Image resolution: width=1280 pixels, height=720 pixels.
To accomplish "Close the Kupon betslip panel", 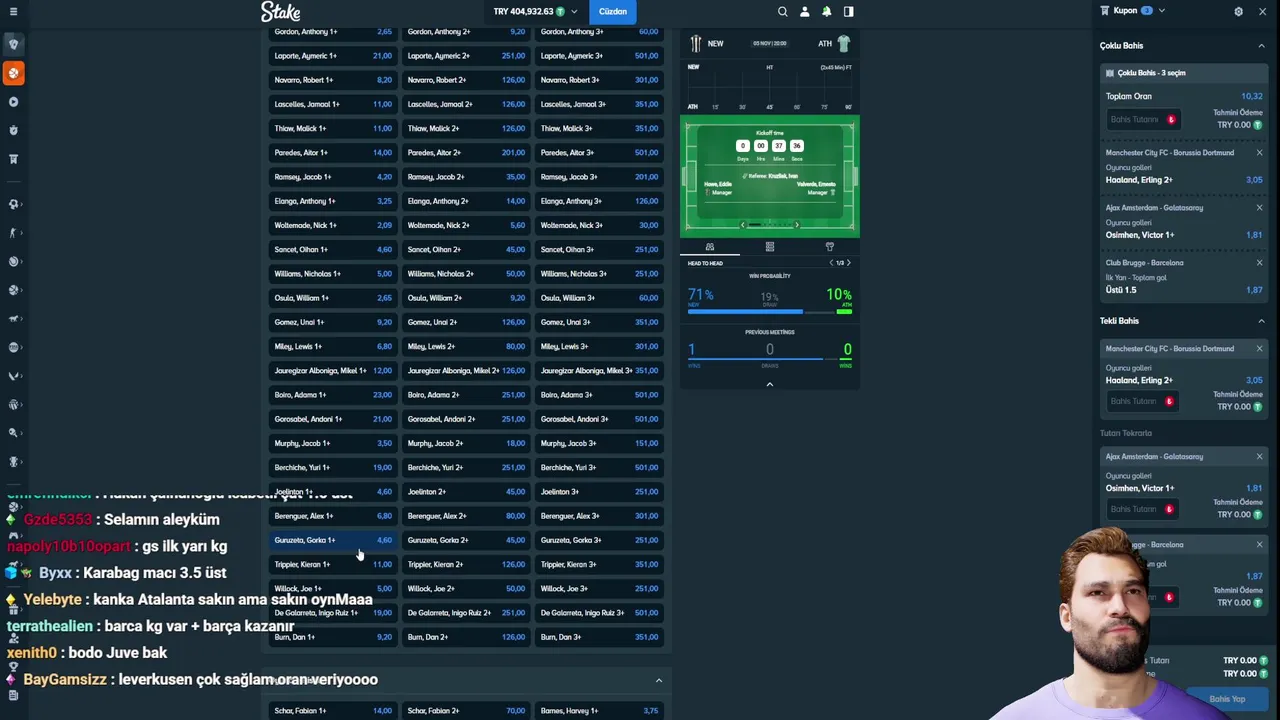I will [1261, 11].
